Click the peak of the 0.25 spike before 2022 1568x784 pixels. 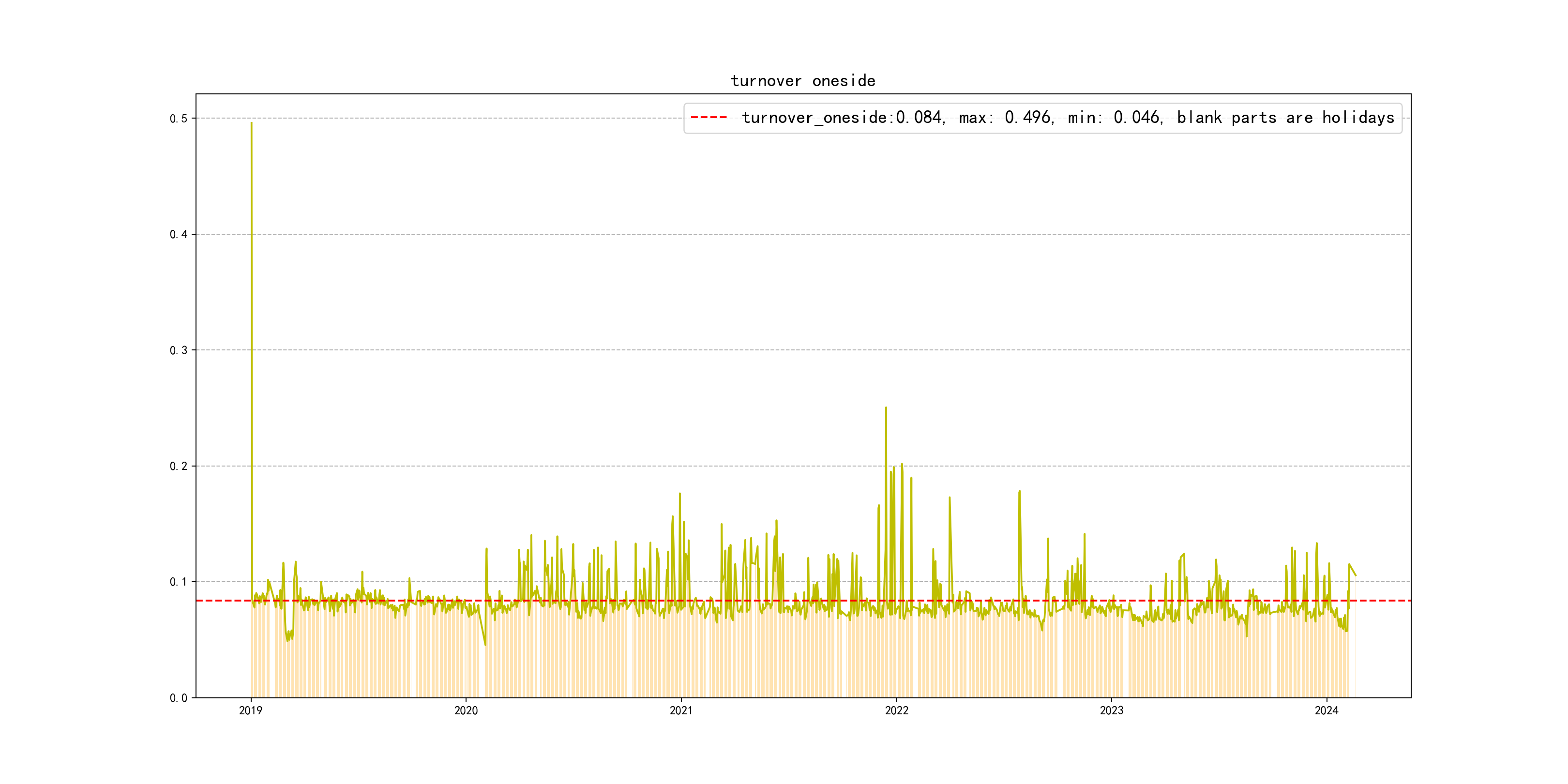point(886,408)
